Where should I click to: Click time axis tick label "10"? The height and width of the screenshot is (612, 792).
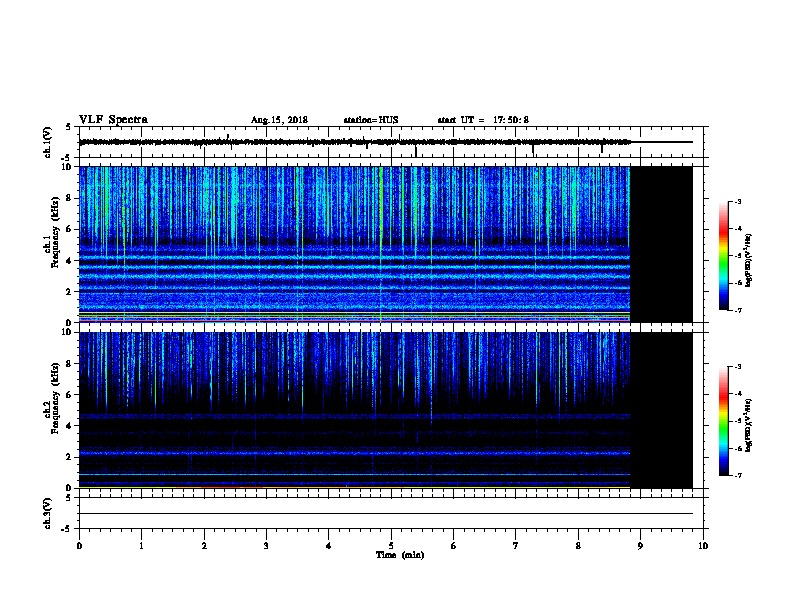(x=703, y=546)
